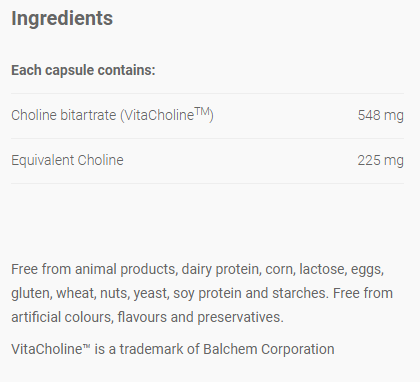Screen dimensions: 420x382
Task: Select the 'Each capsule contains:' label
Action: tap(83, 70)
